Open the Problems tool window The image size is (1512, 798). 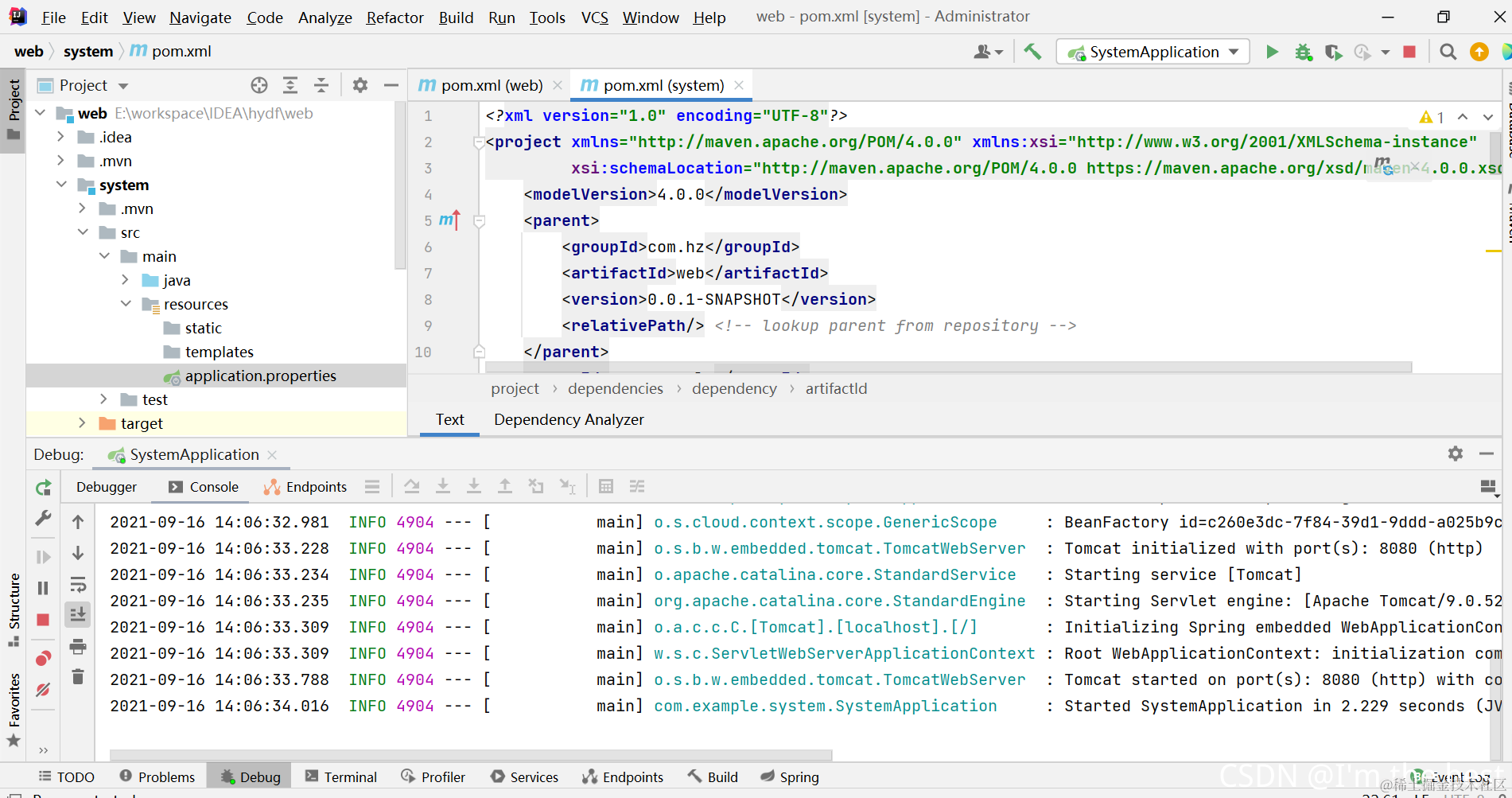pyautogui.click(x=157, y=777)
